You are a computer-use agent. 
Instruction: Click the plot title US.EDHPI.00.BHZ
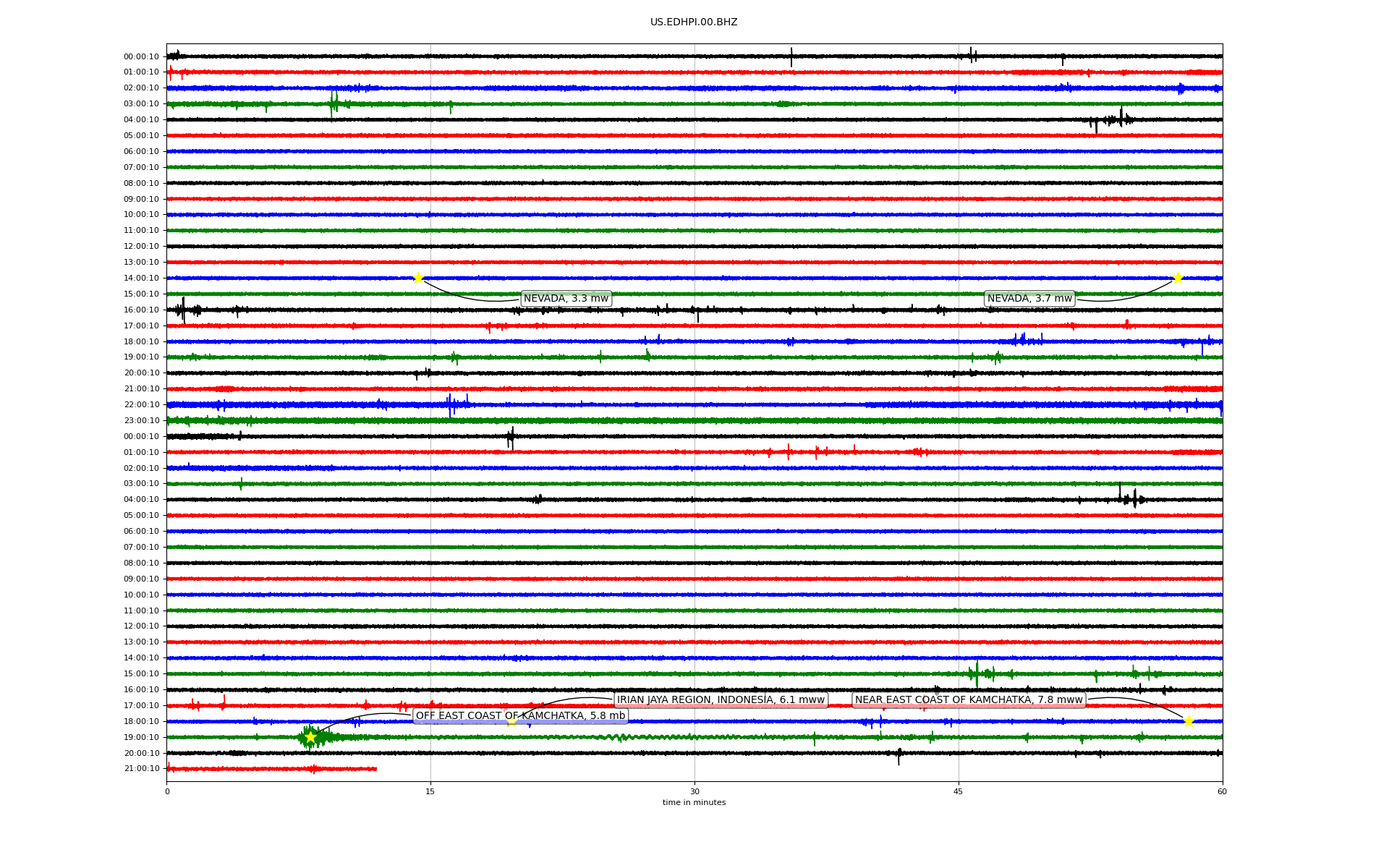click(x=694, y=22)
